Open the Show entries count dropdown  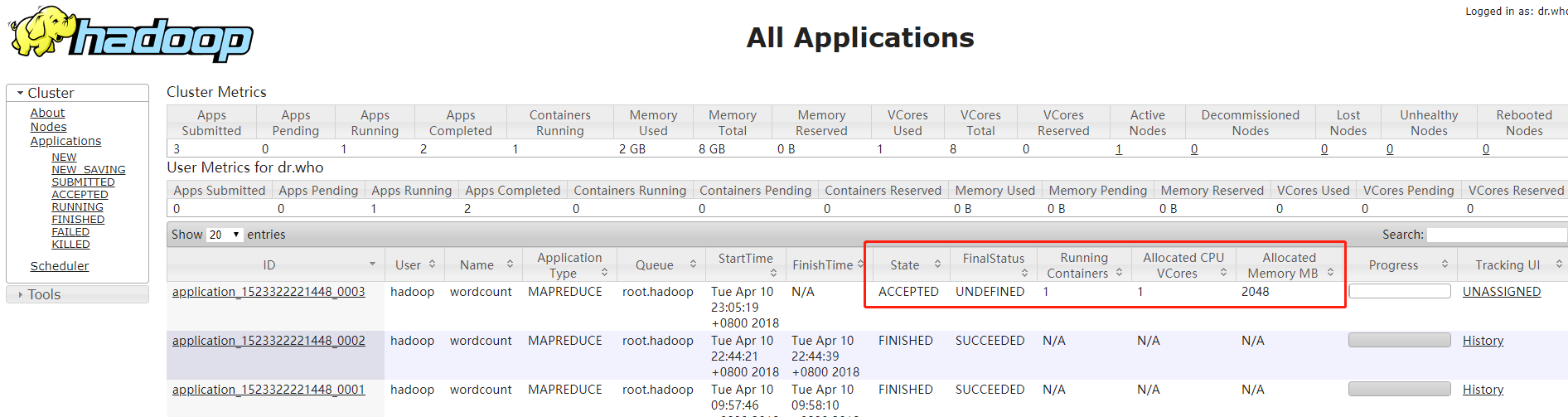coord(225,235)
